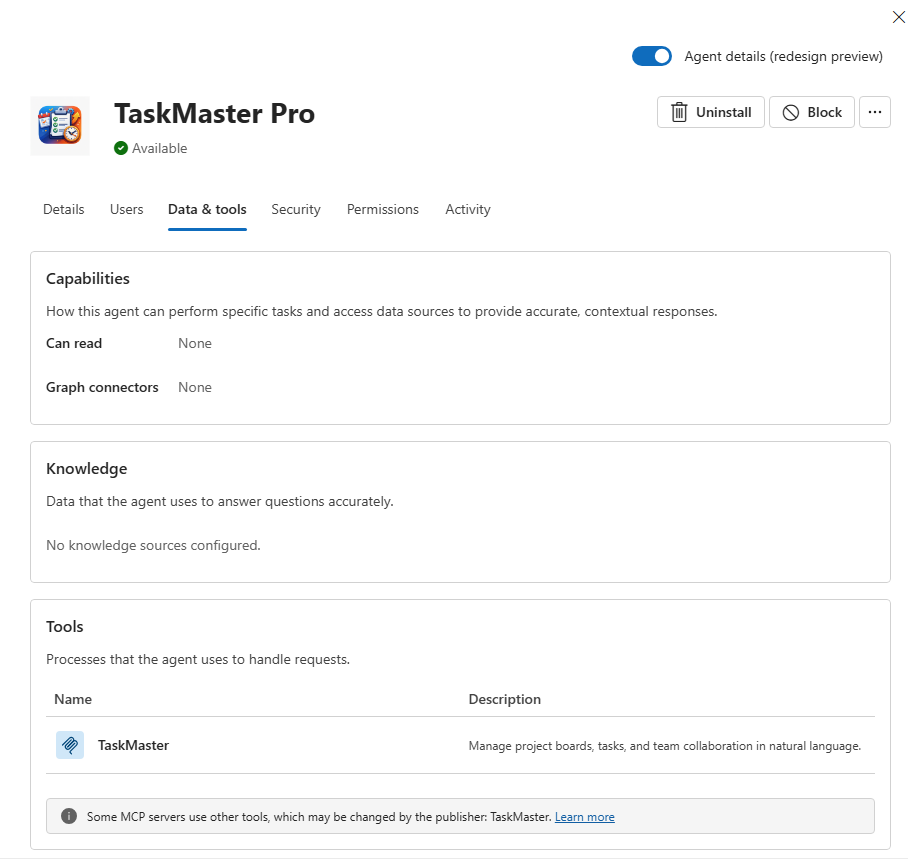Click the Capabilities section heading
Screen dimensions: 908x863
(88, 279)
